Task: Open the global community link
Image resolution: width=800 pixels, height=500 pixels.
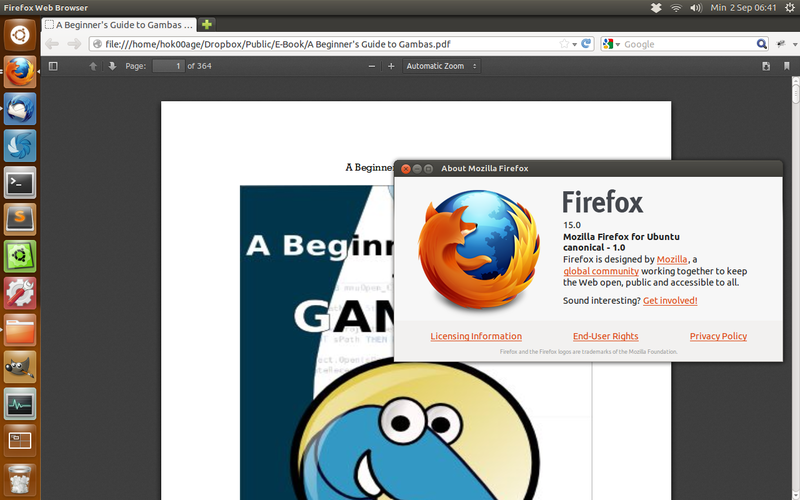Action: [601, 271]
